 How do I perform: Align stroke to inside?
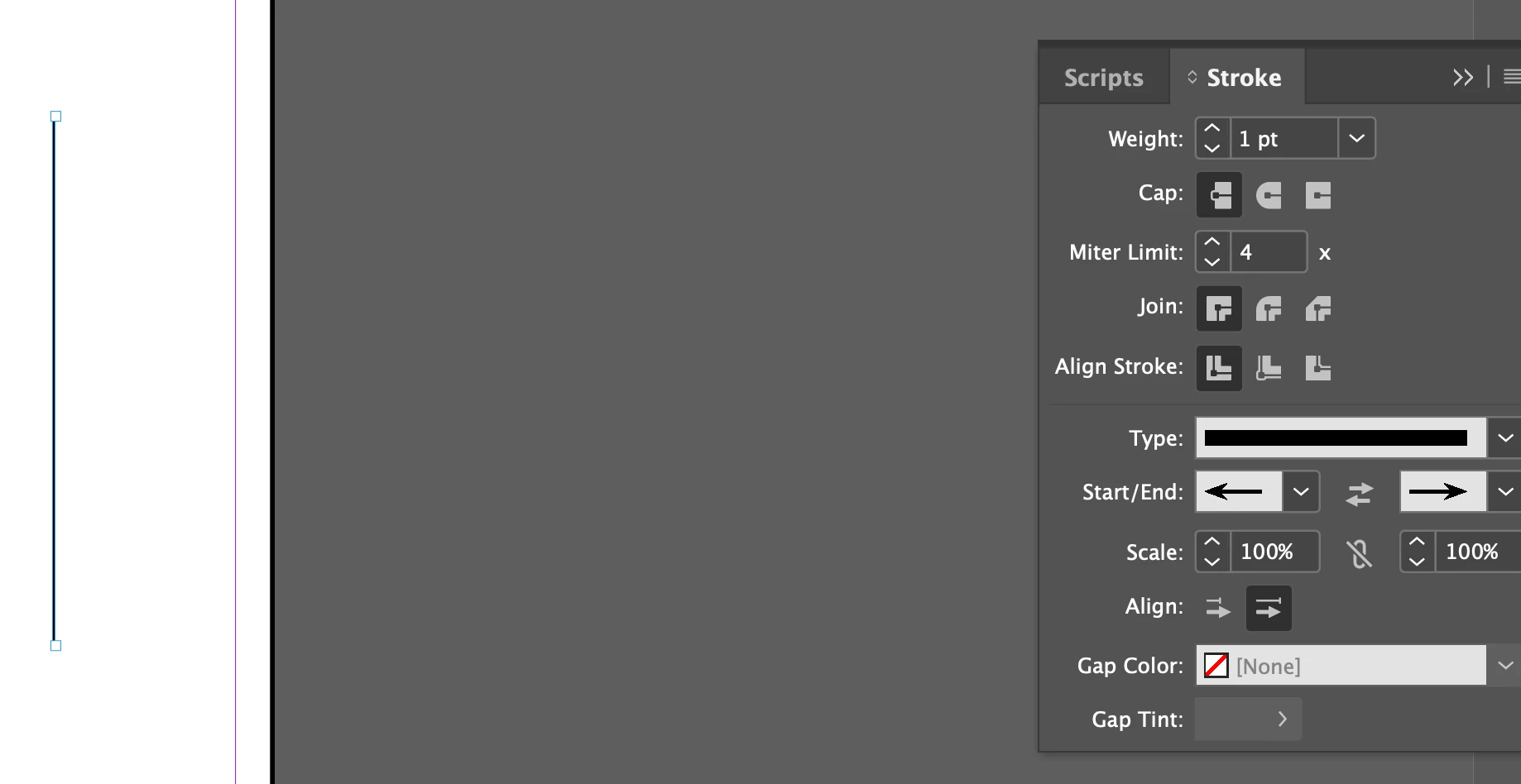click(1269, 368)
